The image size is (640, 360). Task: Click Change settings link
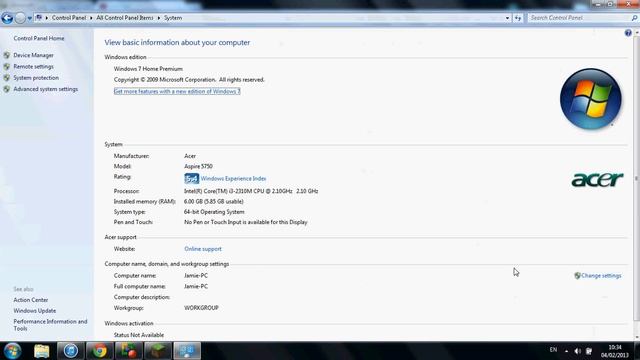601,276
